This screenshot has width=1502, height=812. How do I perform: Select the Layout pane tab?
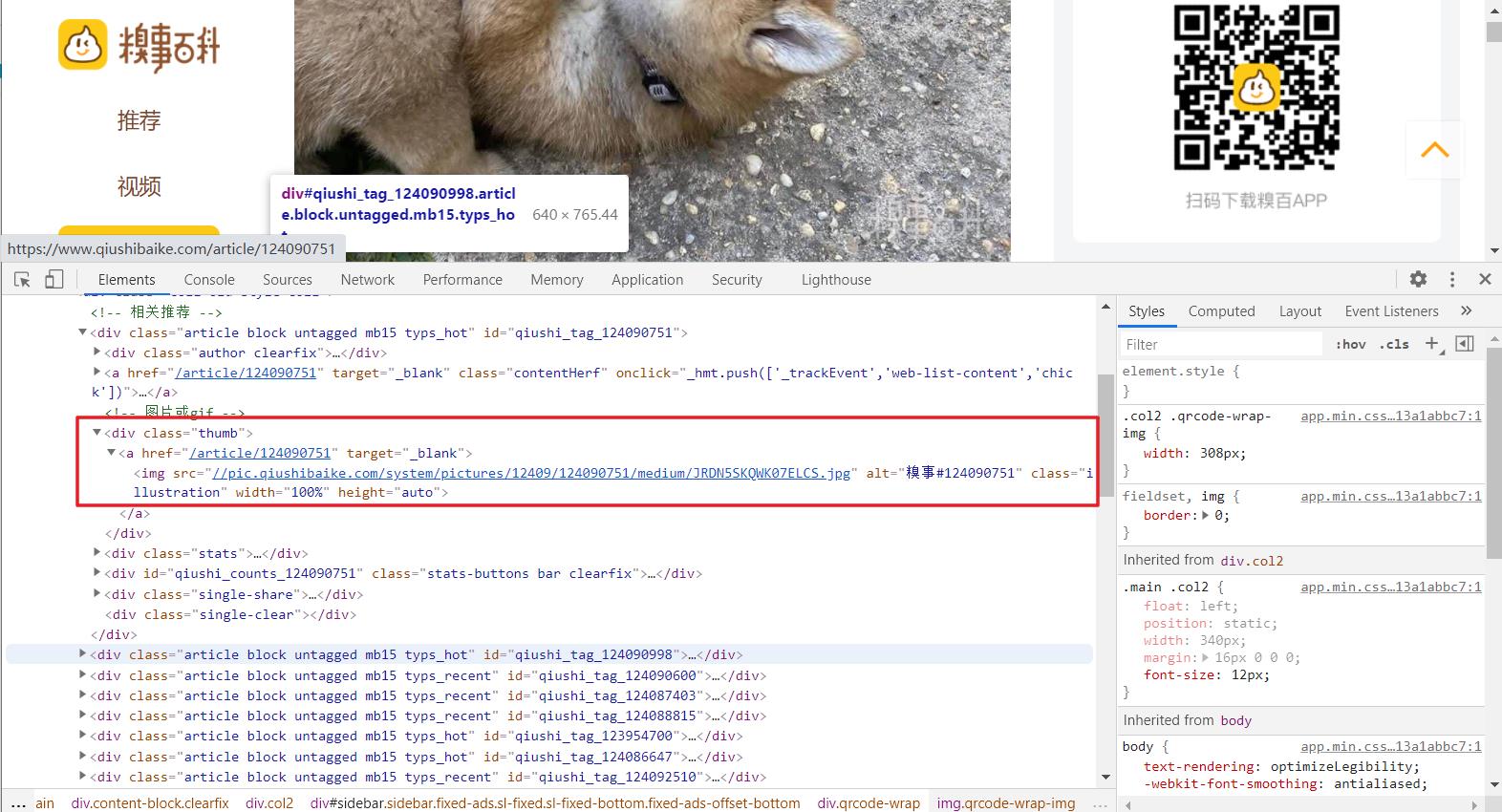[x=1300, y=311]
